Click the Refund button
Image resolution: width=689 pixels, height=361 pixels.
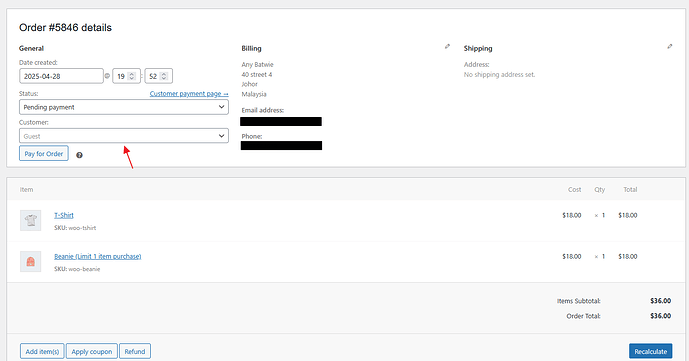135,351
